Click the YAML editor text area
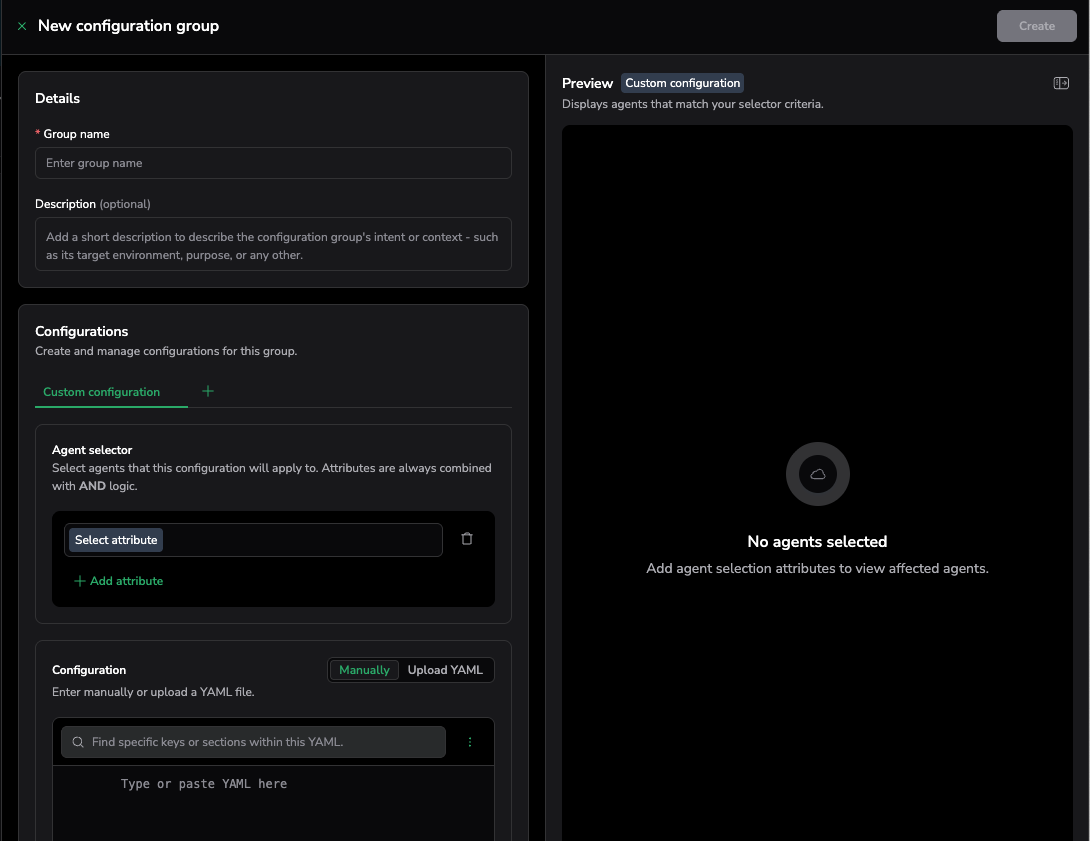The width and height of the screenshot is (1090, 841). (273, 805)
